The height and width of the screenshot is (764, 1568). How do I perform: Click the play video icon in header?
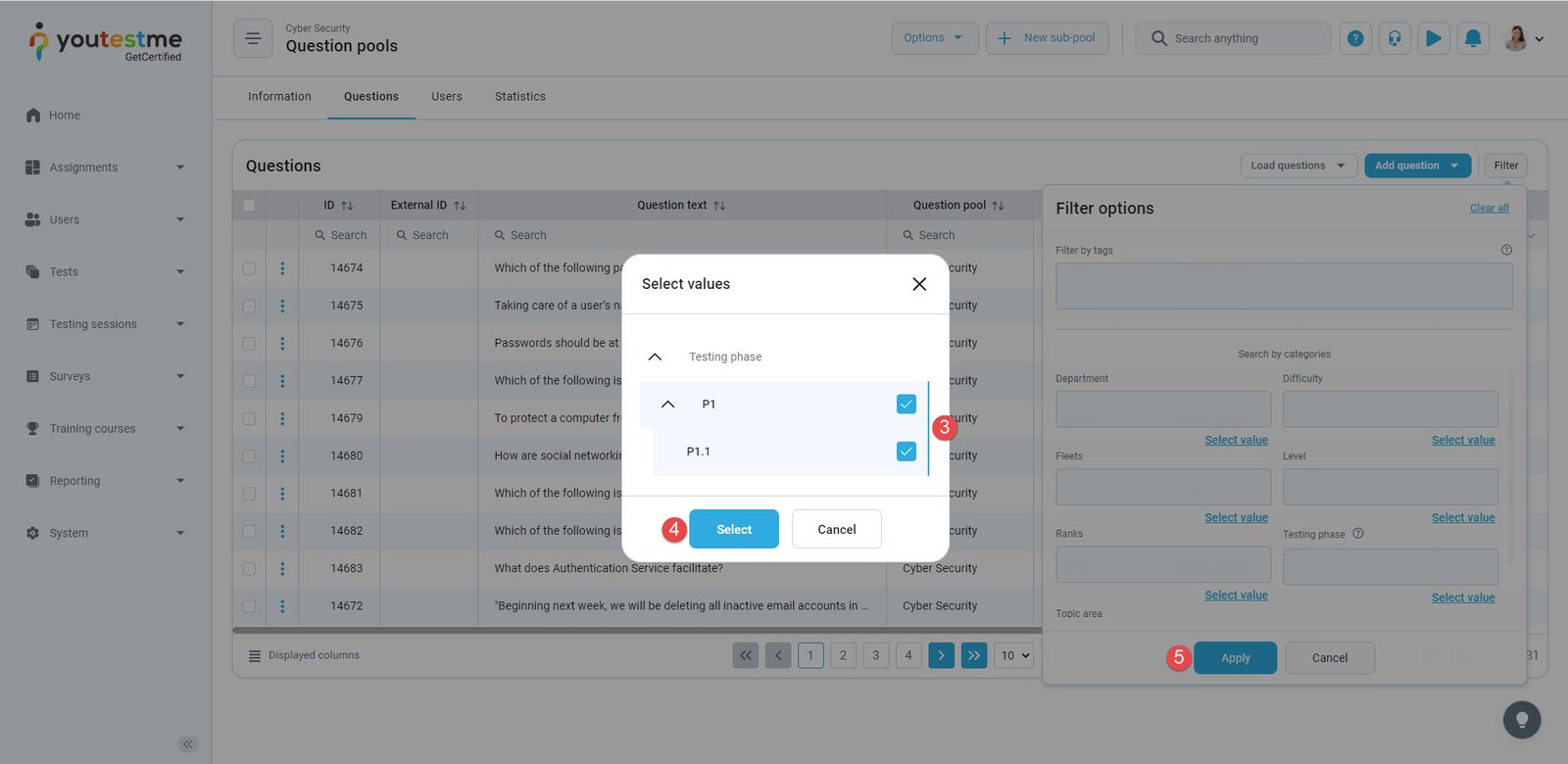pos(1434,38)
